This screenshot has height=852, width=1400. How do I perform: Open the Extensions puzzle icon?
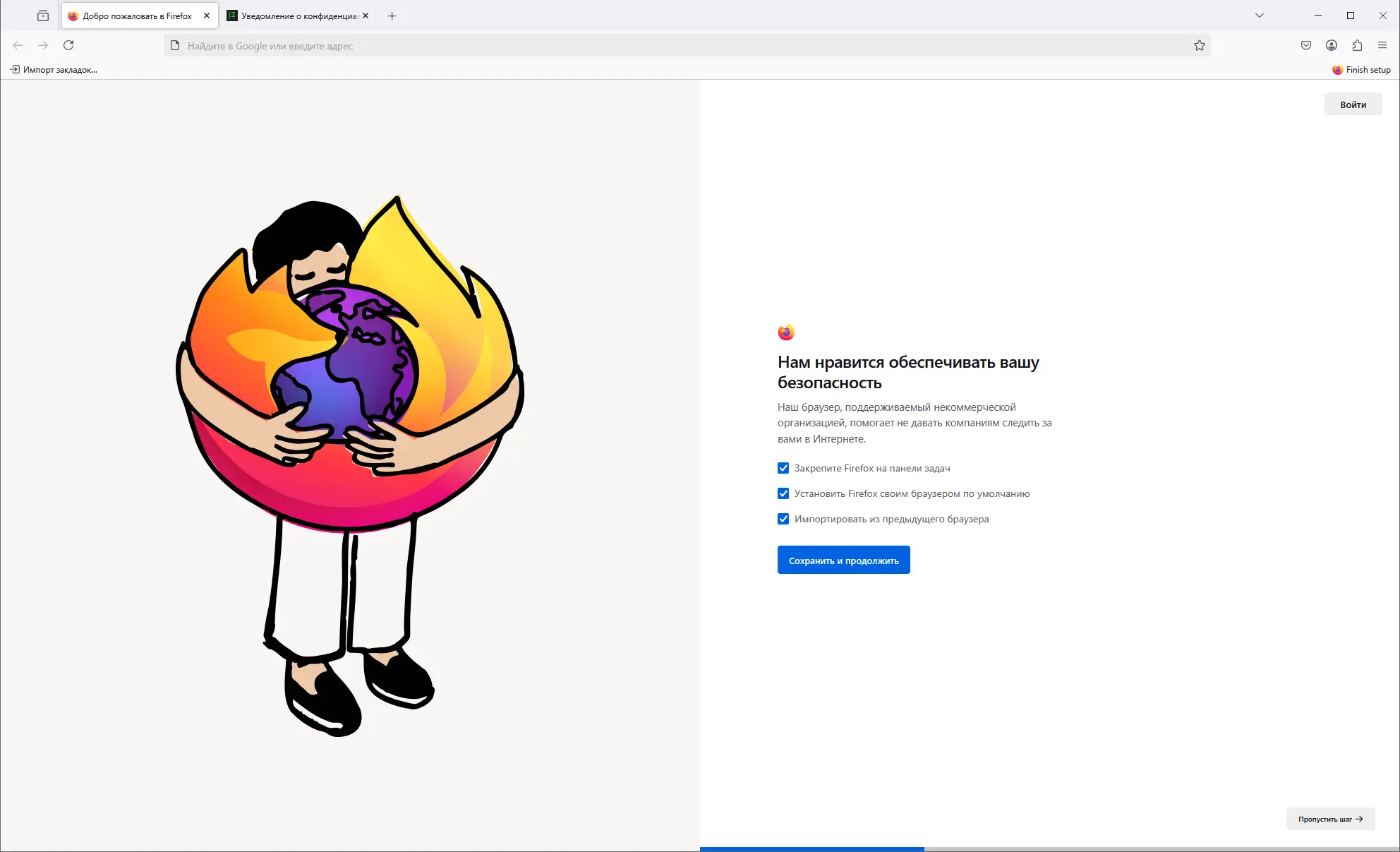click(1357, 45)
